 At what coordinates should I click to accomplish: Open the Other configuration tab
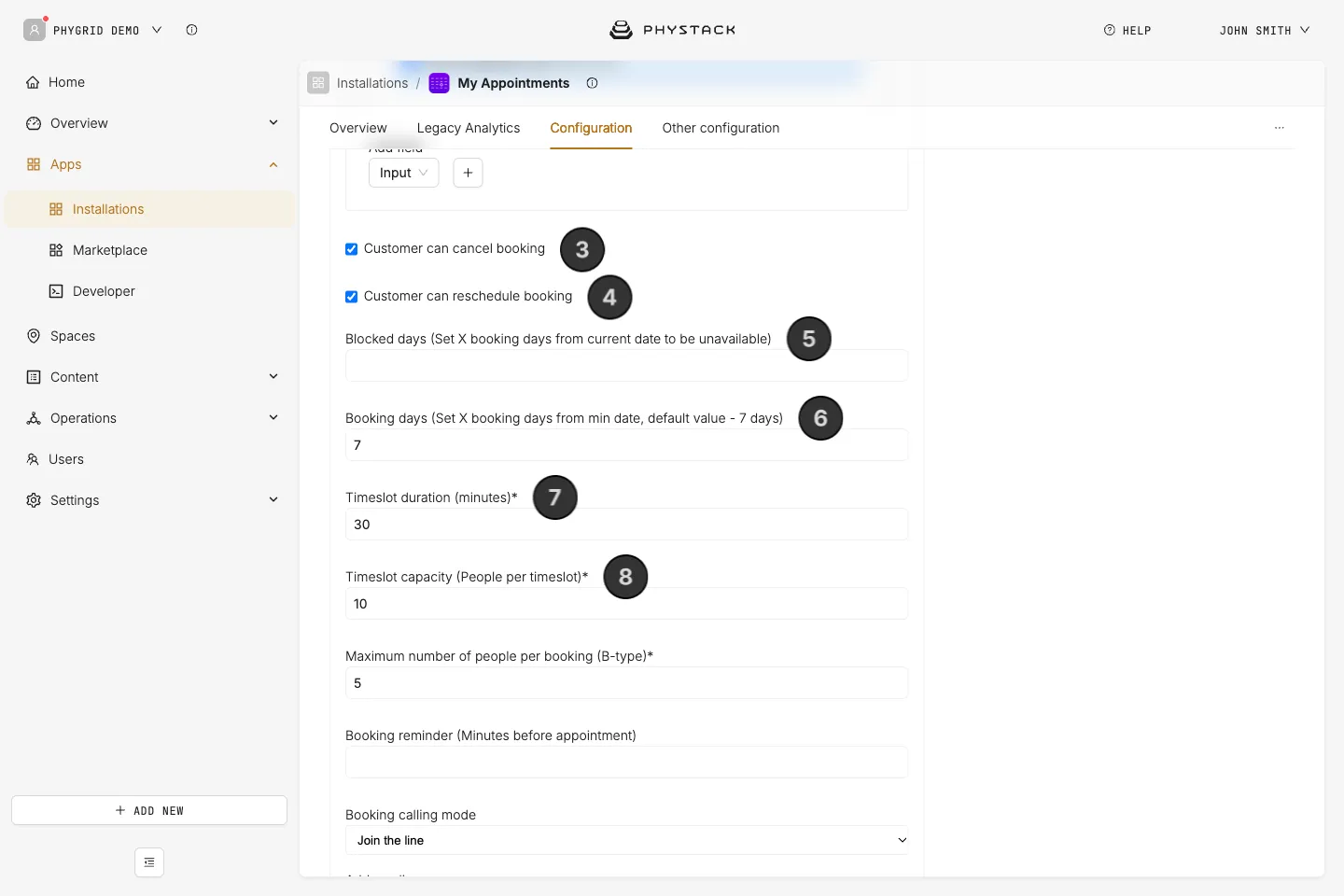point(721,128)
